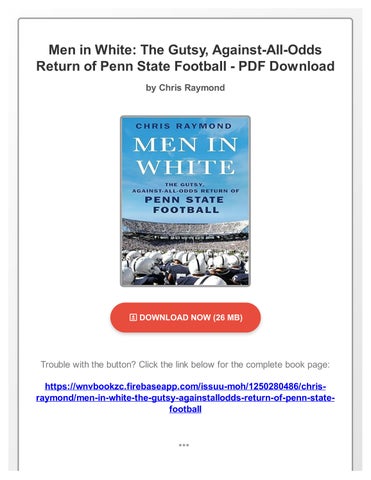Click the URL line starting with 'https://wnvbookzc'
Viewport: 371px width, 480px height.
(x=185, y=387)
